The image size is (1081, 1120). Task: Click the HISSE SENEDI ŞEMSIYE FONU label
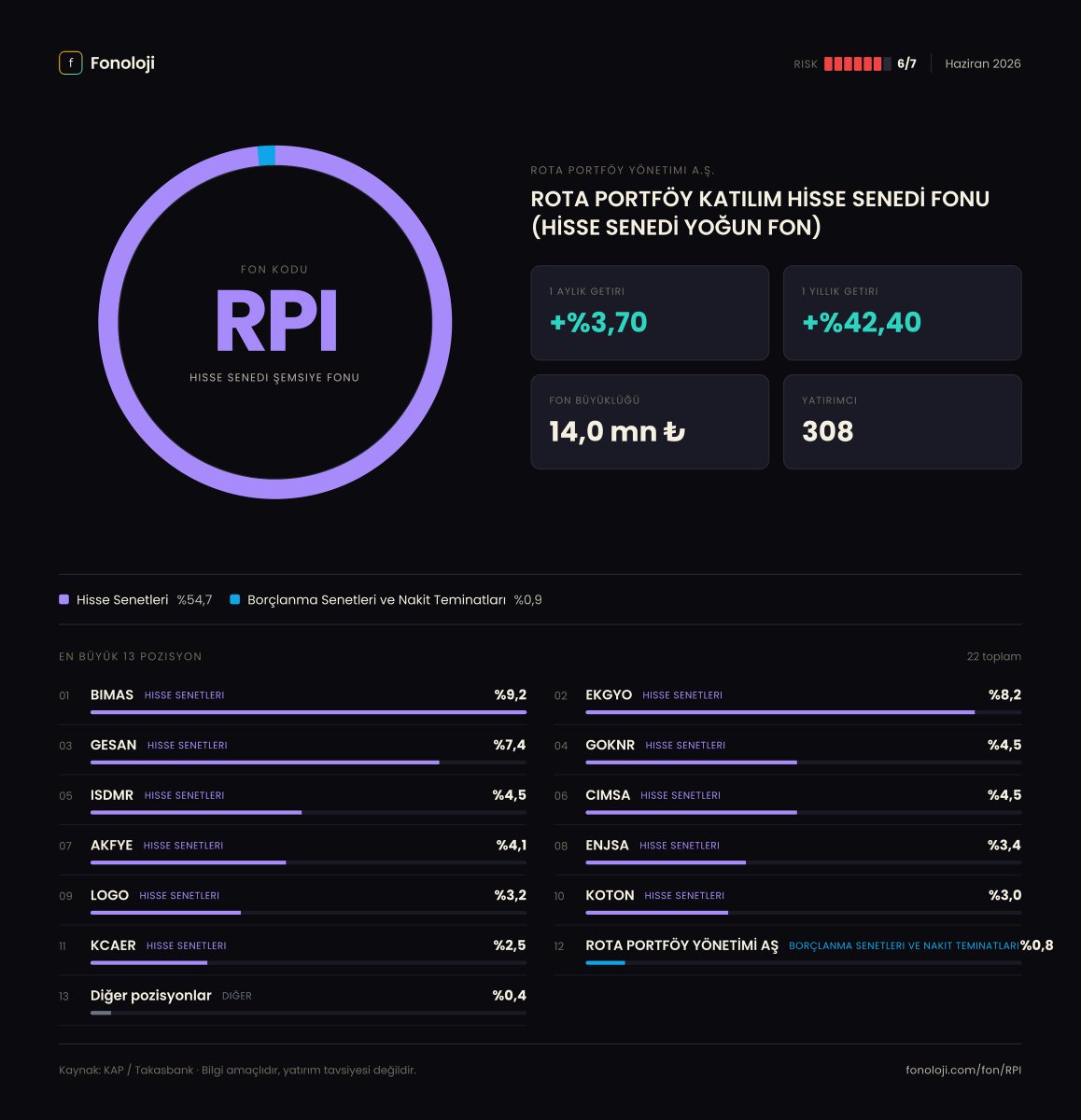pos(274,378)
